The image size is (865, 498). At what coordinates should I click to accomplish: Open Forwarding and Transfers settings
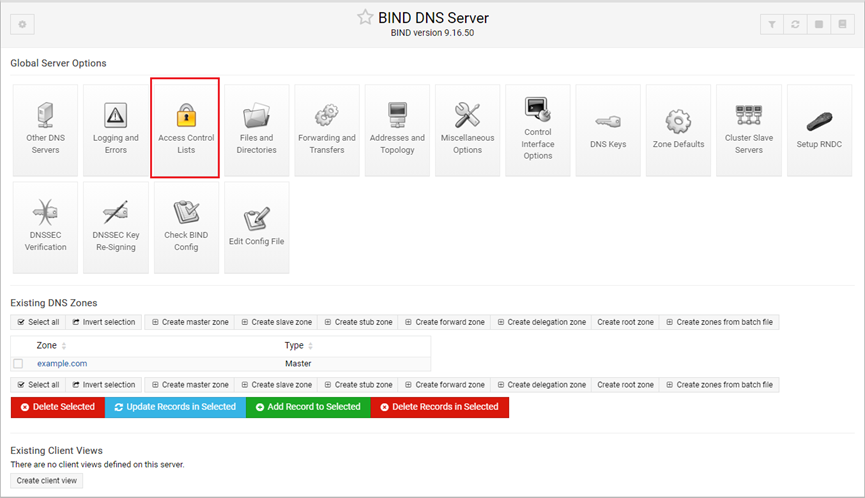tap(327, 130)
